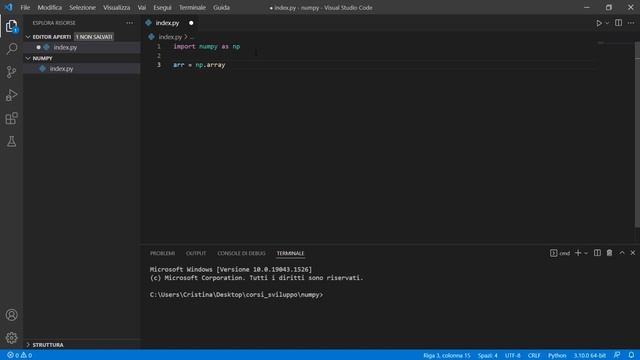The height and width of the screenshot is (360, 640).
Task: Open Explorer panel more actions ellipsis
Action: (x=130, y=23)
